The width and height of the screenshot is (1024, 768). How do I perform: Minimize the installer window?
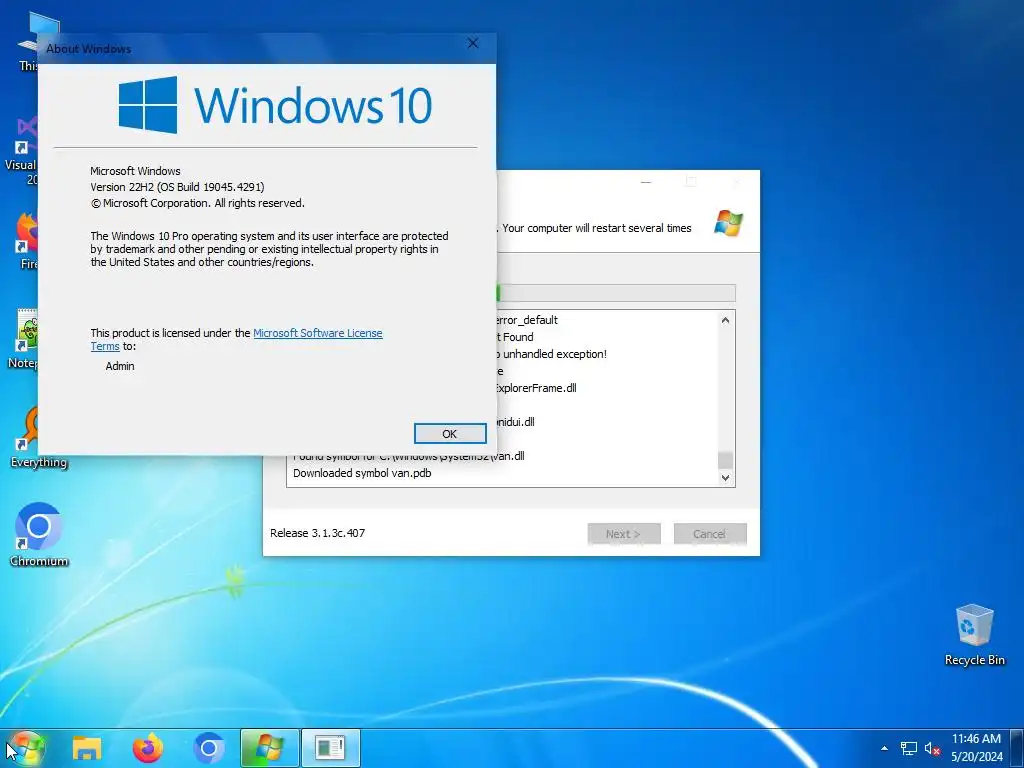point(646,182)
